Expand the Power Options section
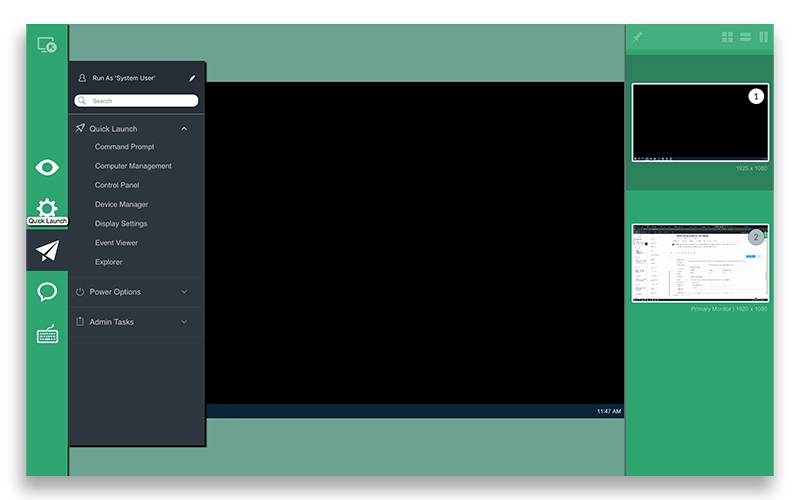 (x=184, y=292)
